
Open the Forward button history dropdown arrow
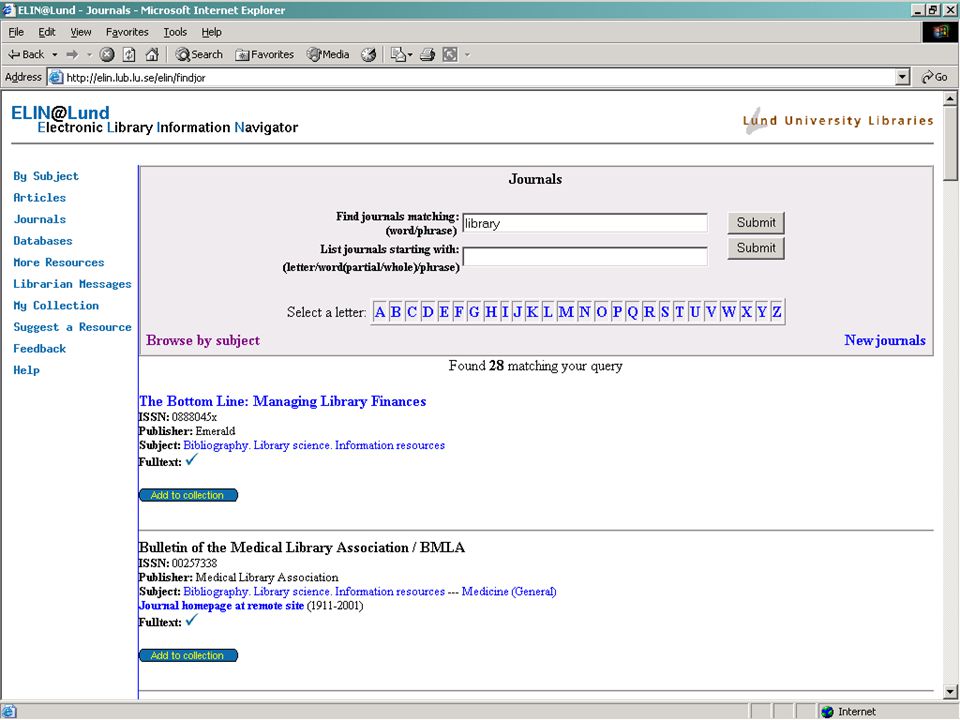89,54
